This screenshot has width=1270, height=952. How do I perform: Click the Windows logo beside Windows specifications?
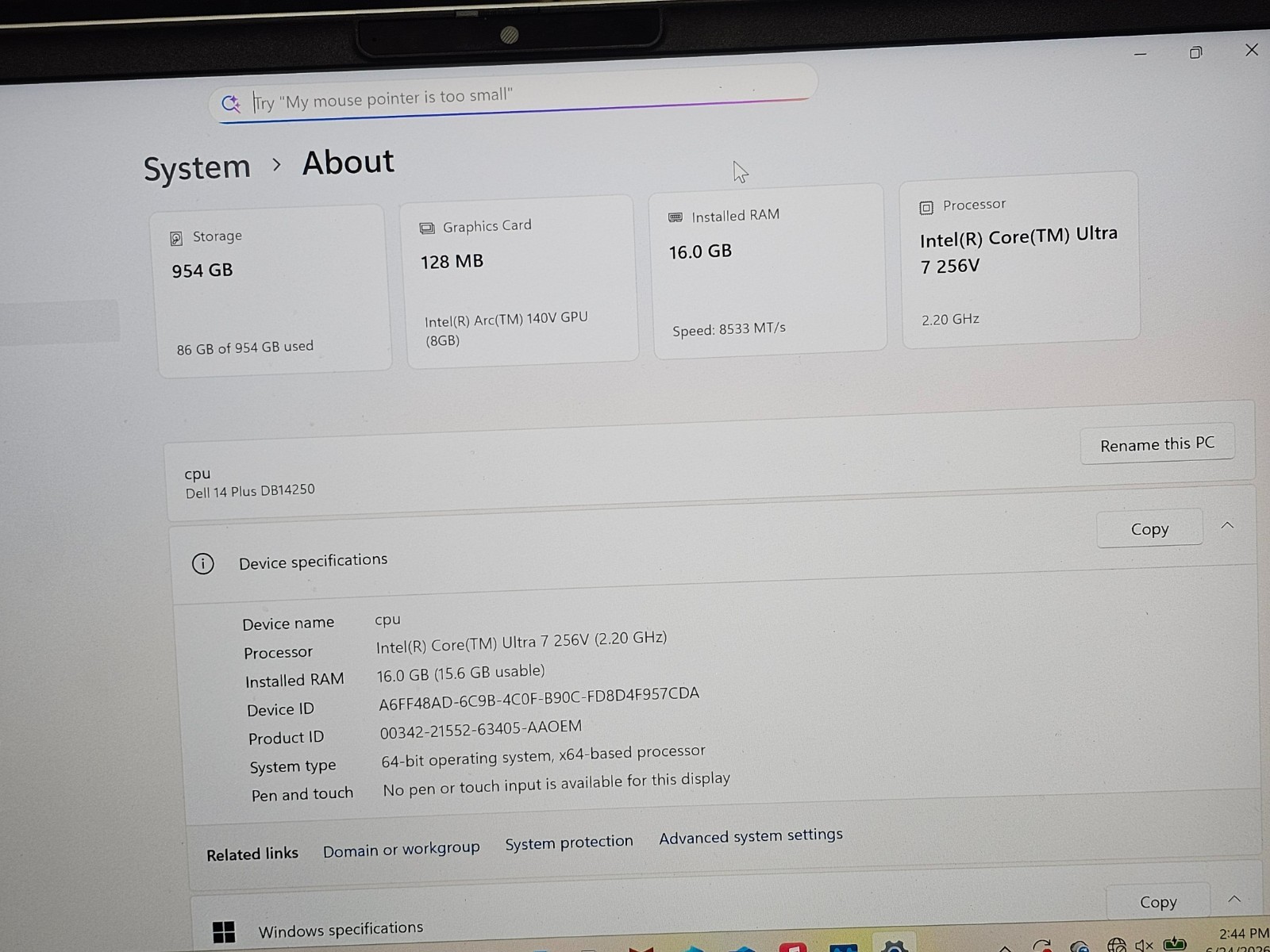(224, 932)
